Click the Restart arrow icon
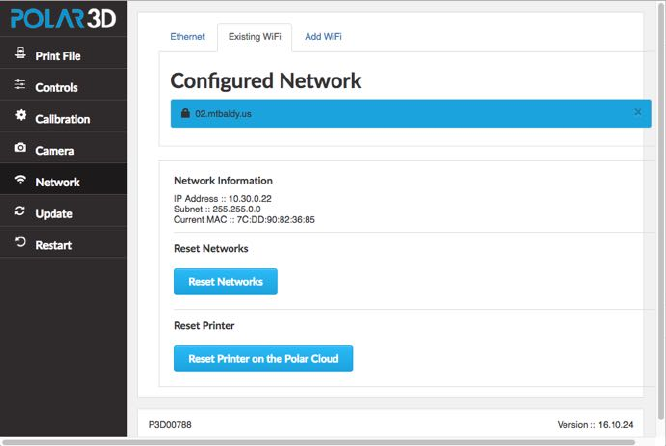 (x=20, y=244)
